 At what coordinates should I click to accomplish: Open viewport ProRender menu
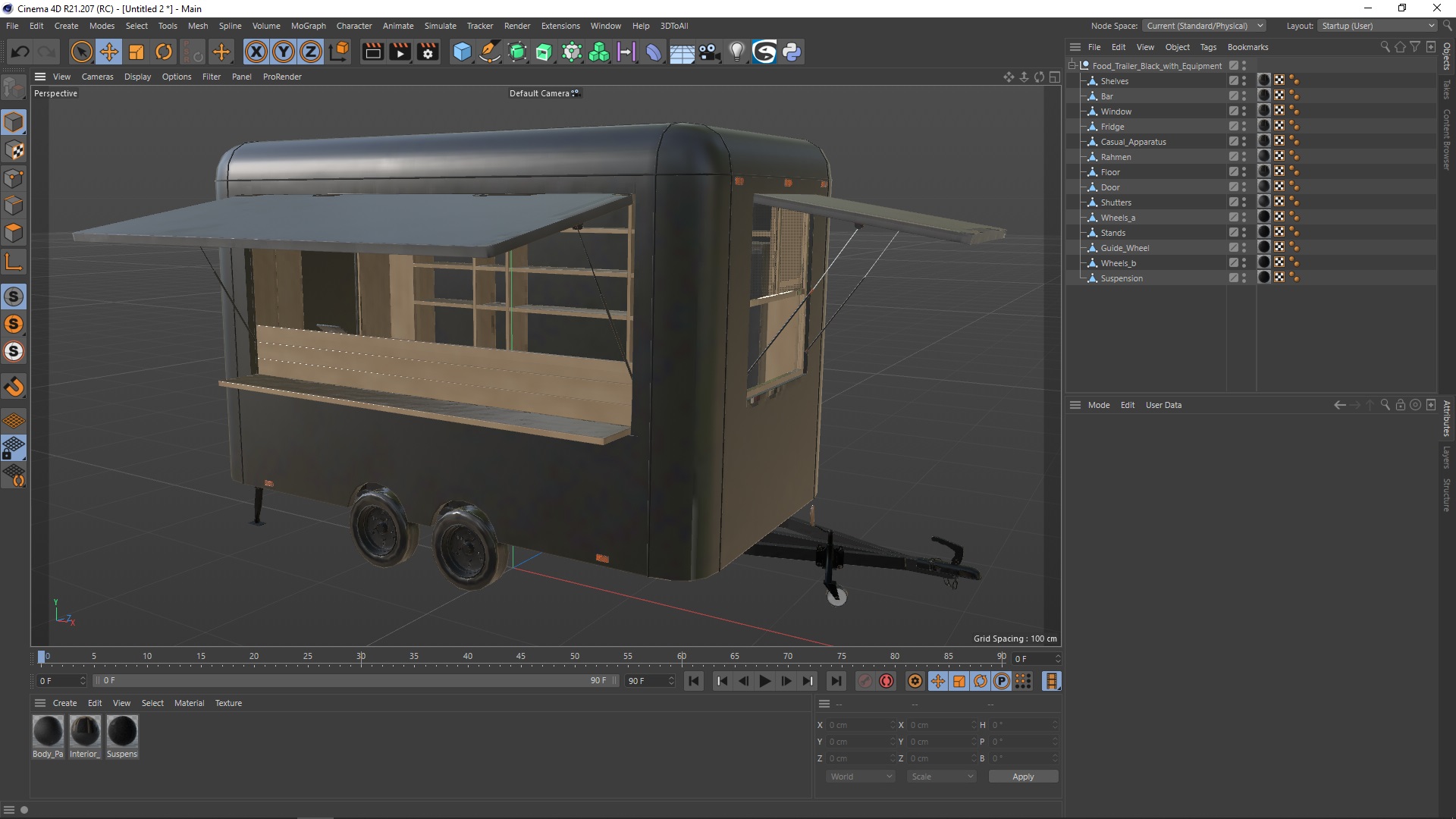[x=282, y=77]
